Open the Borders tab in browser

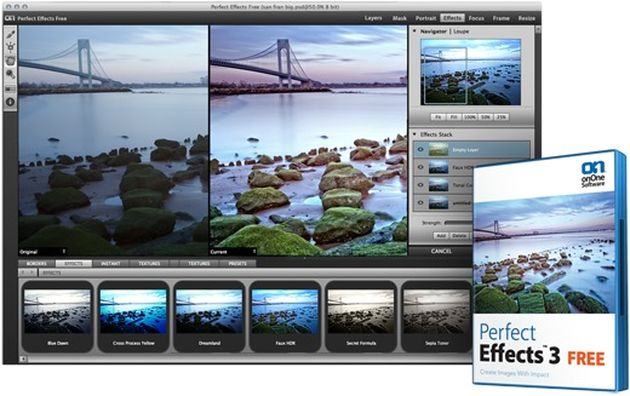click(37, 263)
